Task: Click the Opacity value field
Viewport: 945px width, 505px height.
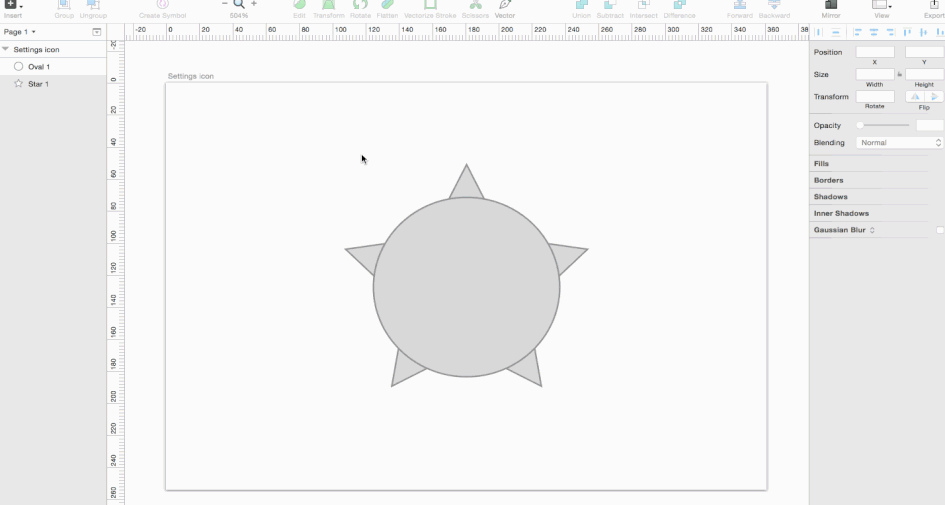Action: click(929, 125)
